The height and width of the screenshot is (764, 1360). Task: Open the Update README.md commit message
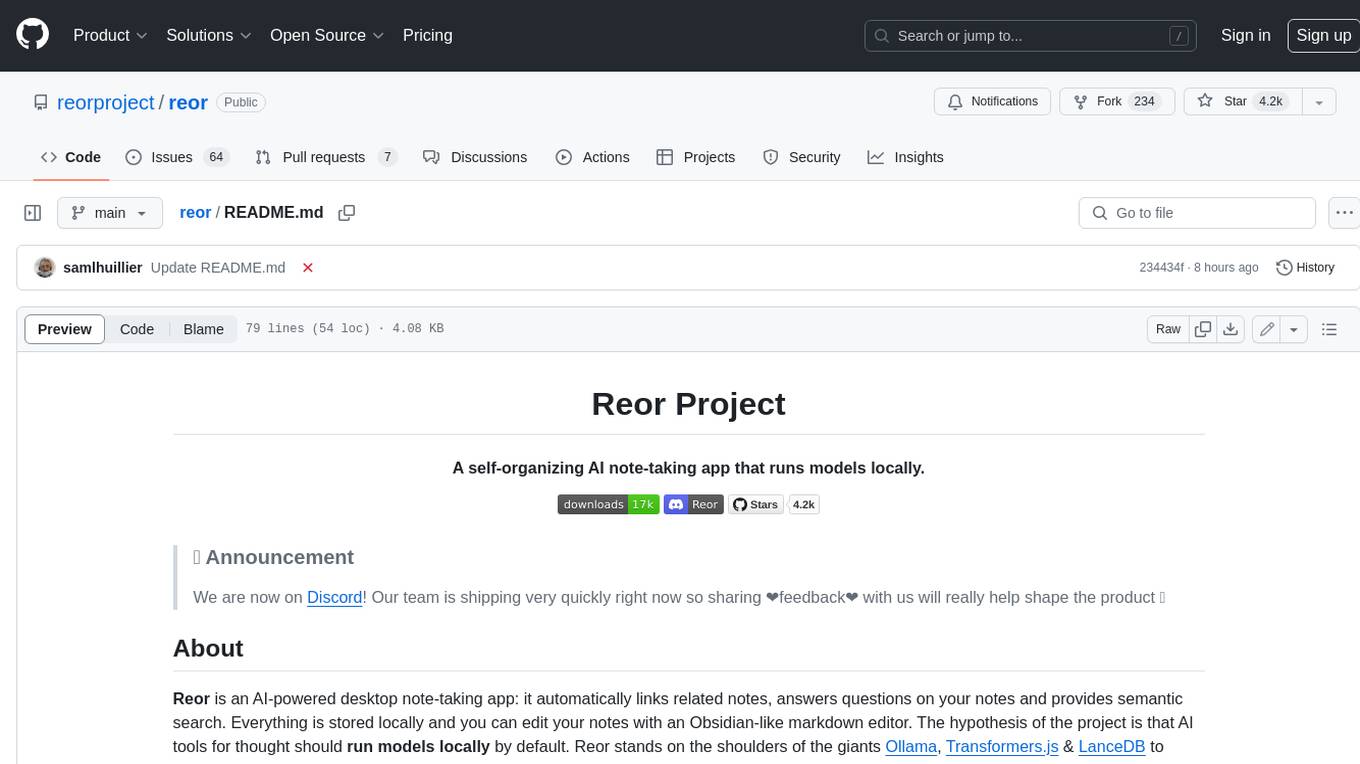pyautogui.click(x=218, y=267)
